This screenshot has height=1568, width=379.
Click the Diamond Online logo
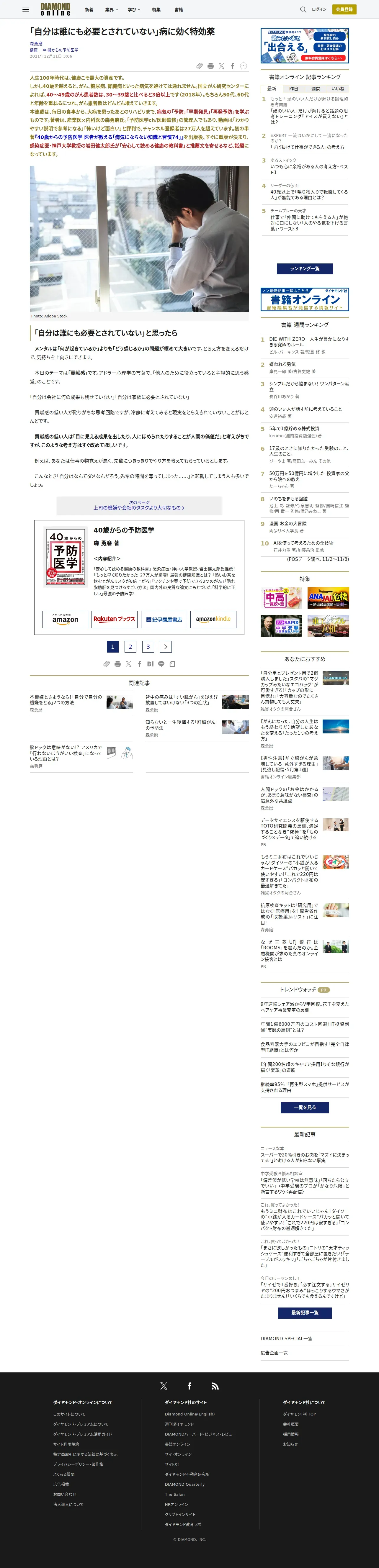coord(55,9)
